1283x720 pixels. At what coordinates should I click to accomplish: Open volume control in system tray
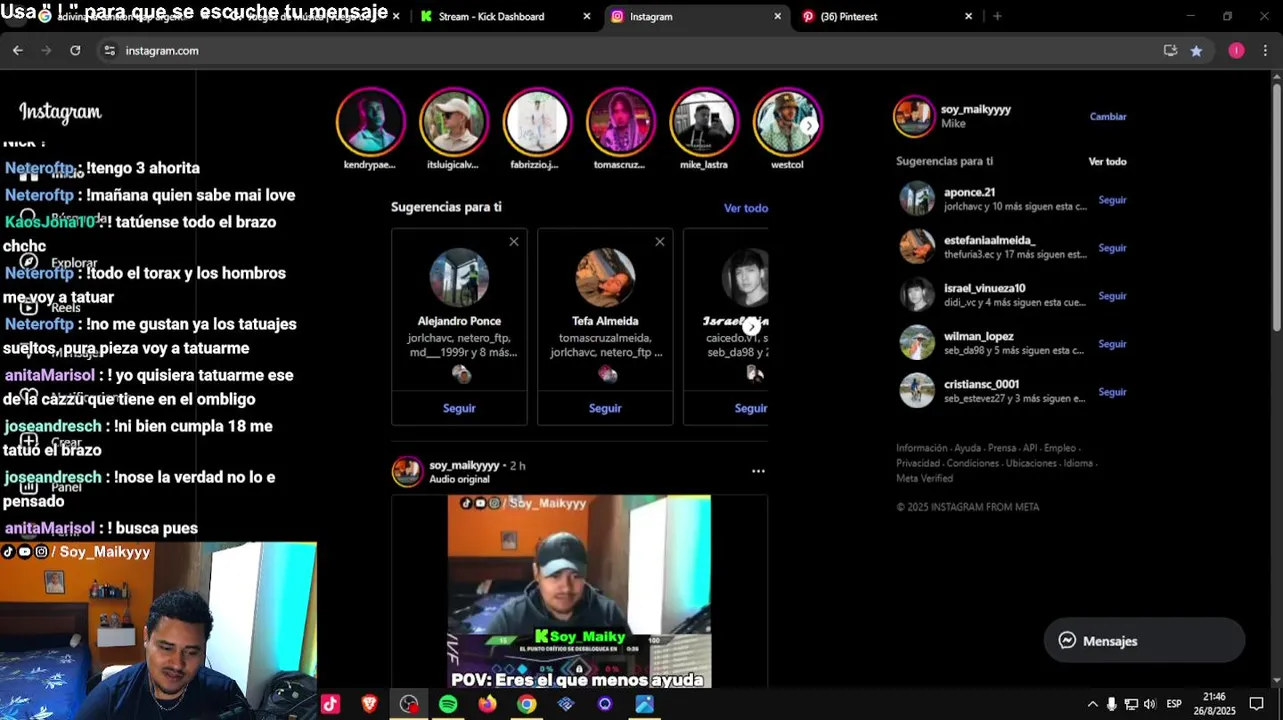[1149, 704]
